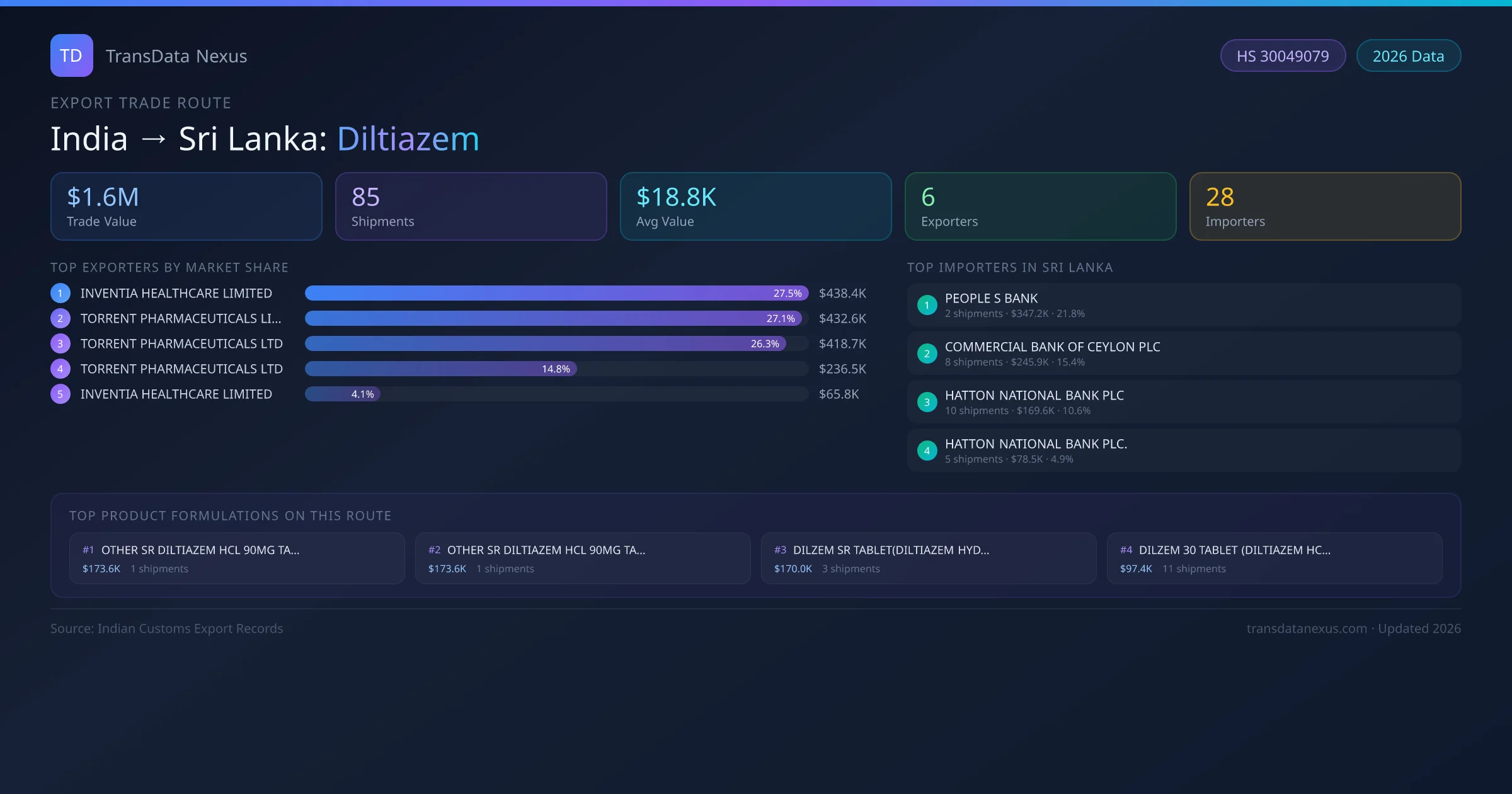
Task: Click the green rank 1 People S Bank badge
Action: [x=927, y=305]
